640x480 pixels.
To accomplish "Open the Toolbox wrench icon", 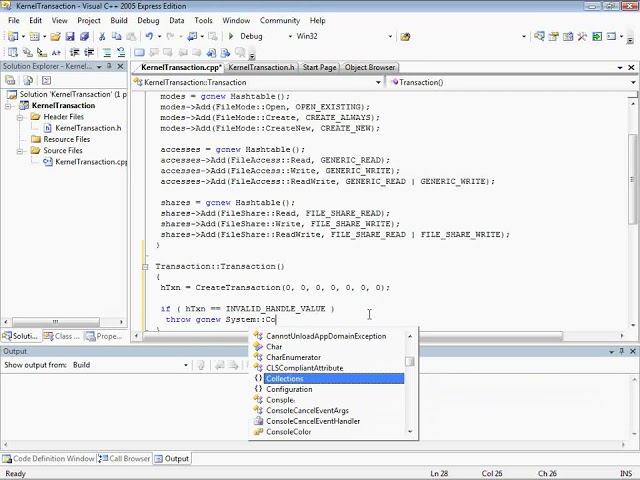I will 582,36.
